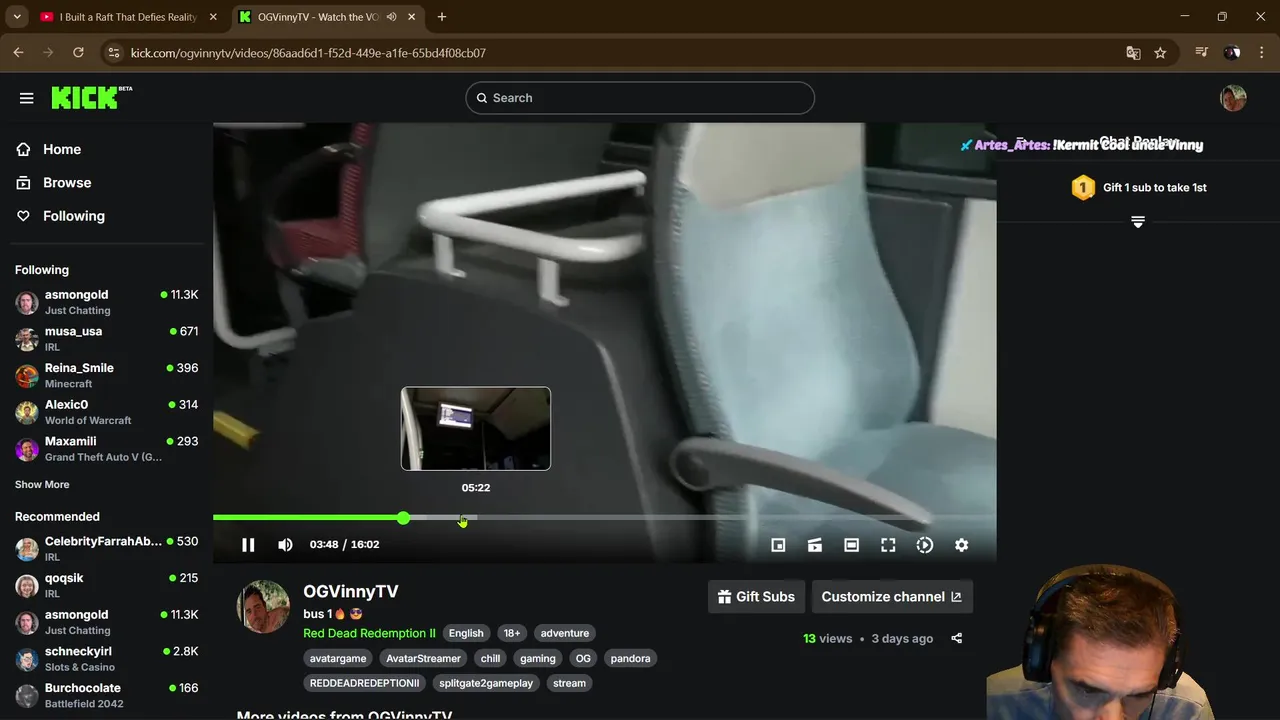Click Gift Subs button
Image resolution: width=1280 pixels, height=720 pixels.
pos(756,597)
